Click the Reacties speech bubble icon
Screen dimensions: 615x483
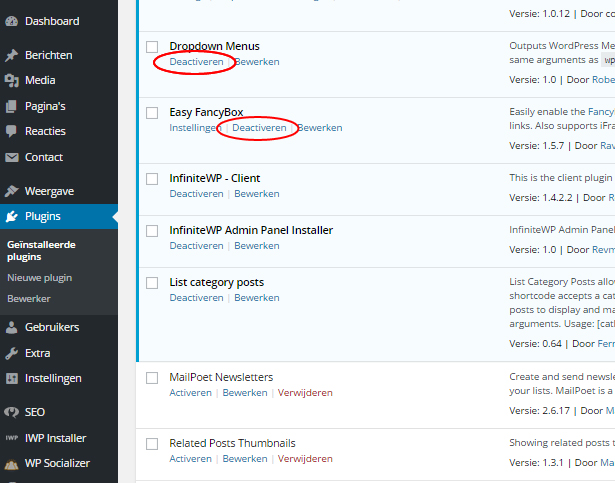(12, 131)
